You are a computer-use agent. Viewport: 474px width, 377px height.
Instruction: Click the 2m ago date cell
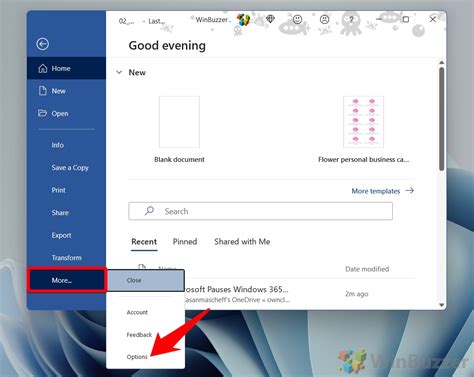click(x=357, y=294)
